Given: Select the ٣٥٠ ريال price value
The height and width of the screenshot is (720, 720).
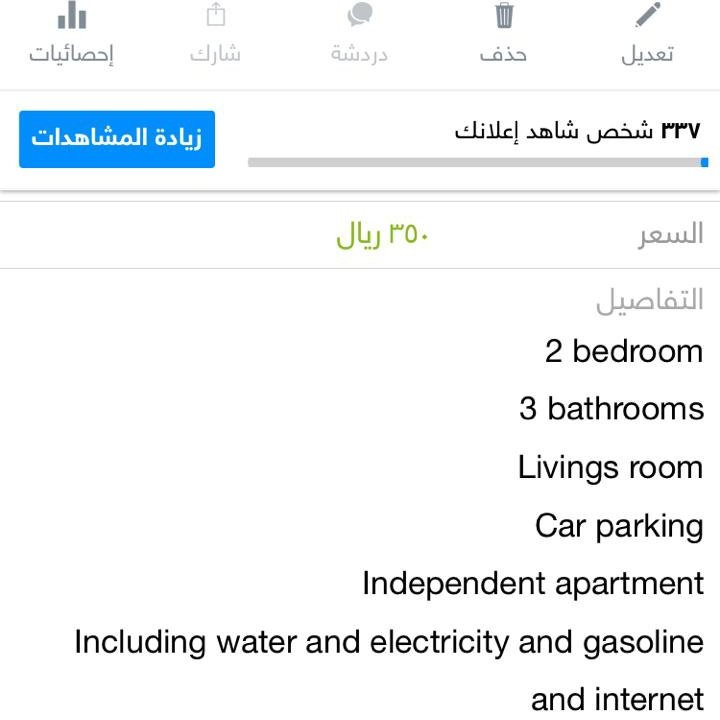Looking at the screenshot, I should coord(382,235).
